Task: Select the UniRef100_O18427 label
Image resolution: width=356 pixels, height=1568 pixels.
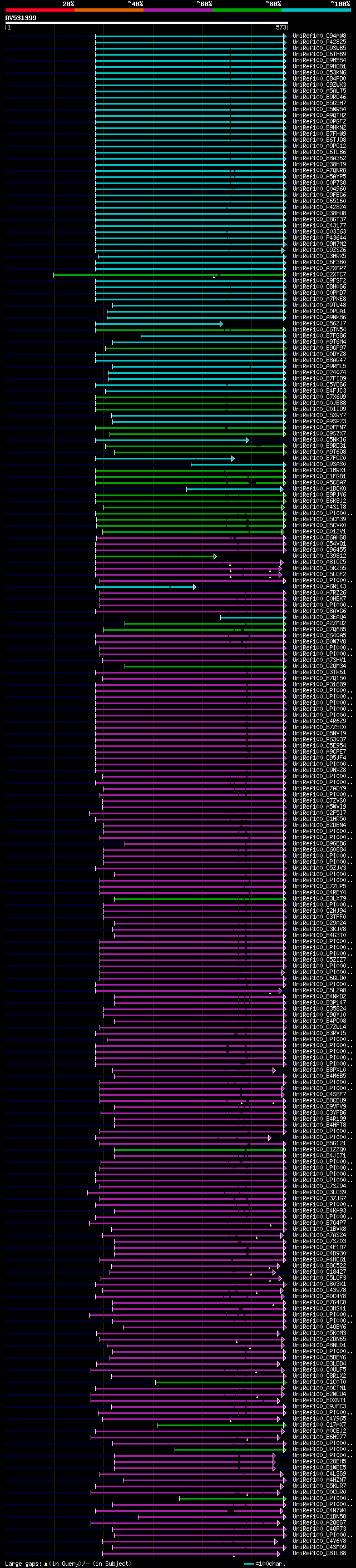Action: click(x=319, y=1272)
